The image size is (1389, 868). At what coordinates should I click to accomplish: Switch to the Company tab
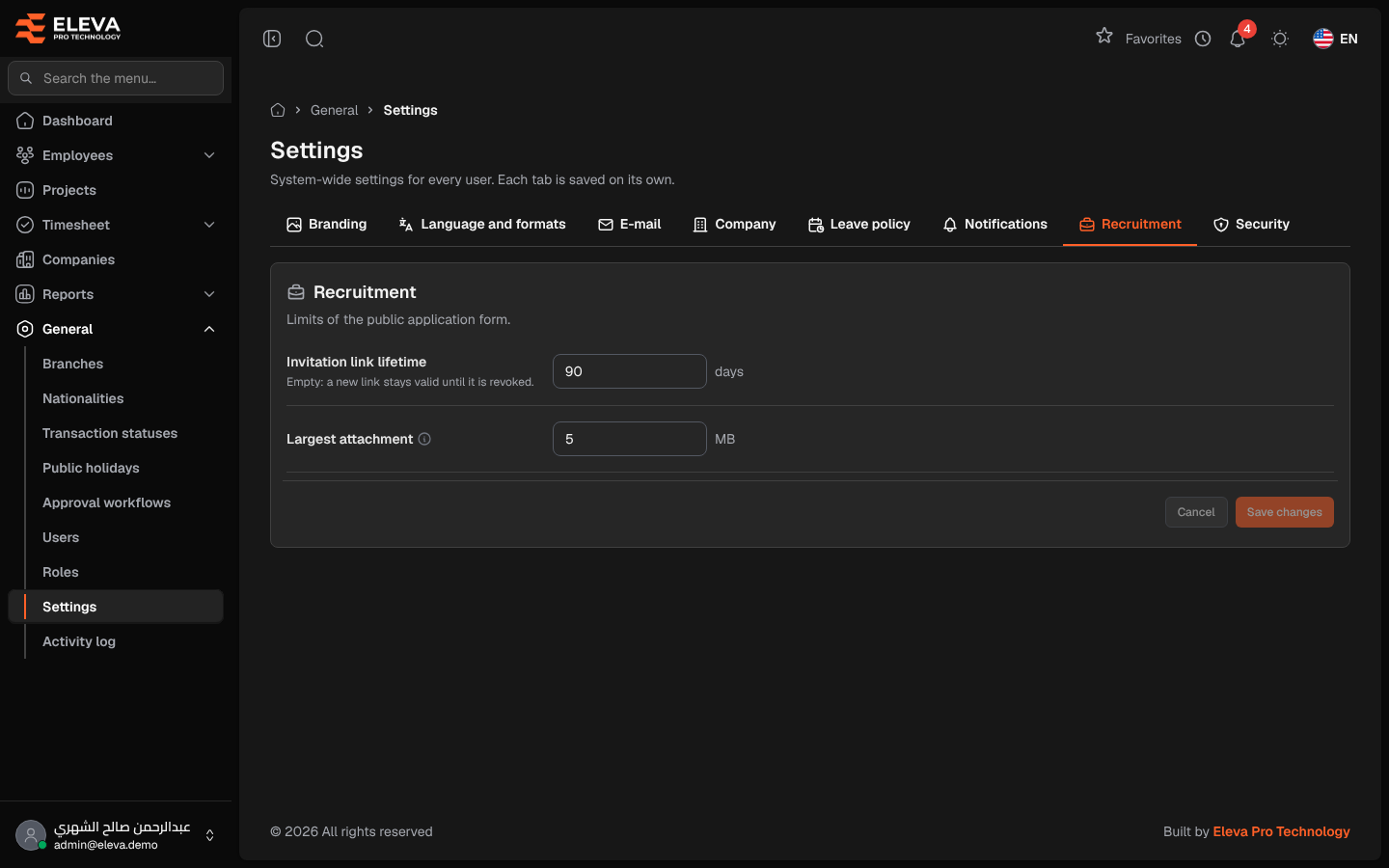click(734, 224)
